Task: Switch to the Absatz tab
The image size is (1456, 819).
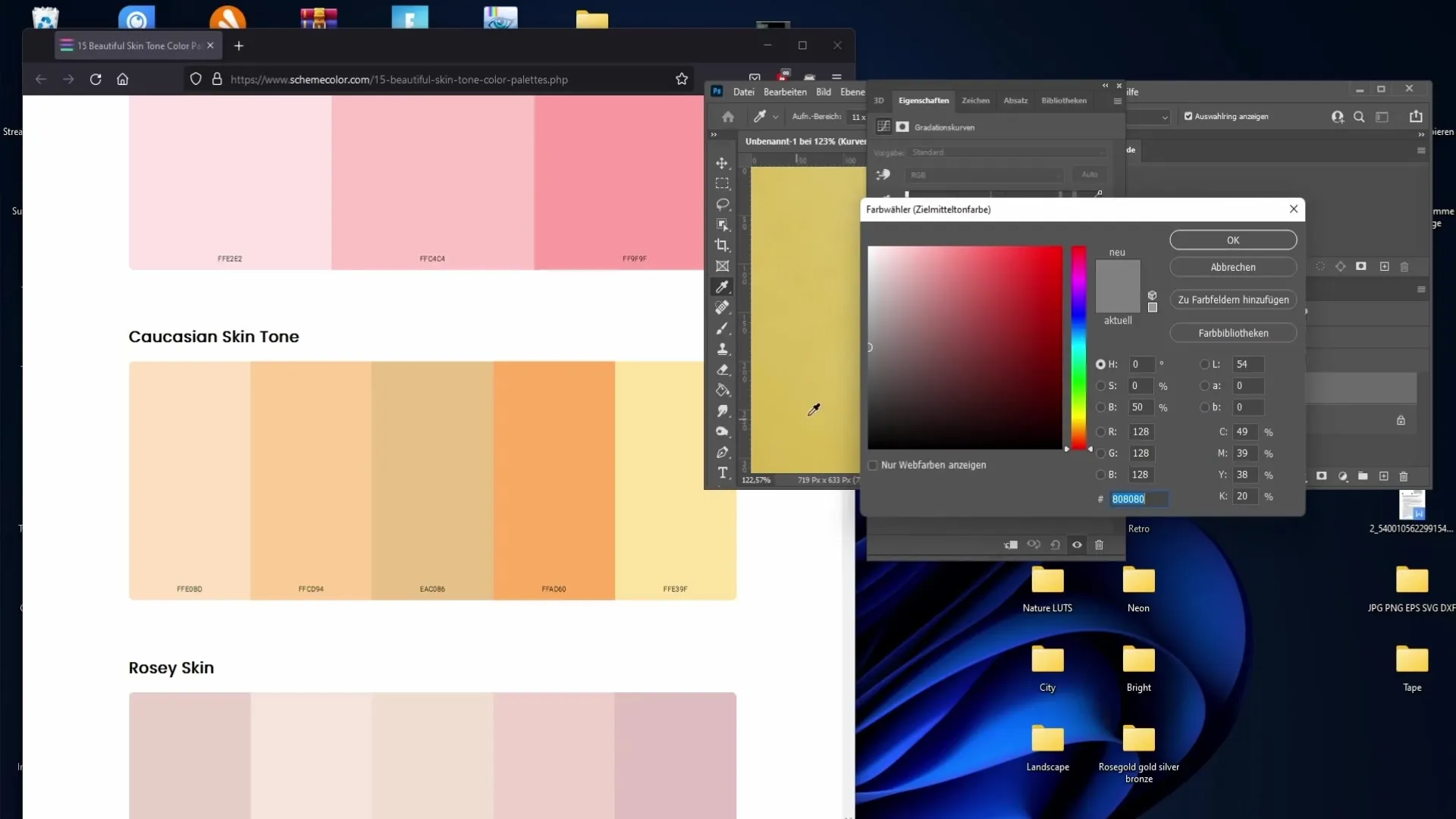Action: pyautogui.click(x=1015, y=100)
